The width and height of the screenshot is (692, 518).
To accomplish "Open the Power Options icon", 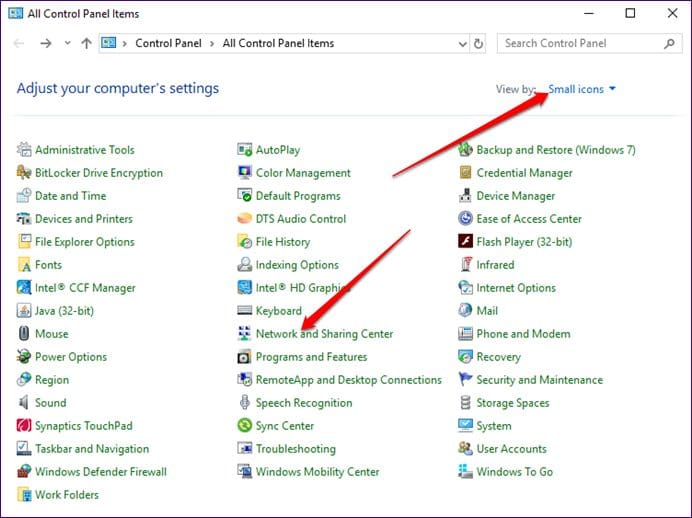I will pyautogui.click(x=24, y=357).
